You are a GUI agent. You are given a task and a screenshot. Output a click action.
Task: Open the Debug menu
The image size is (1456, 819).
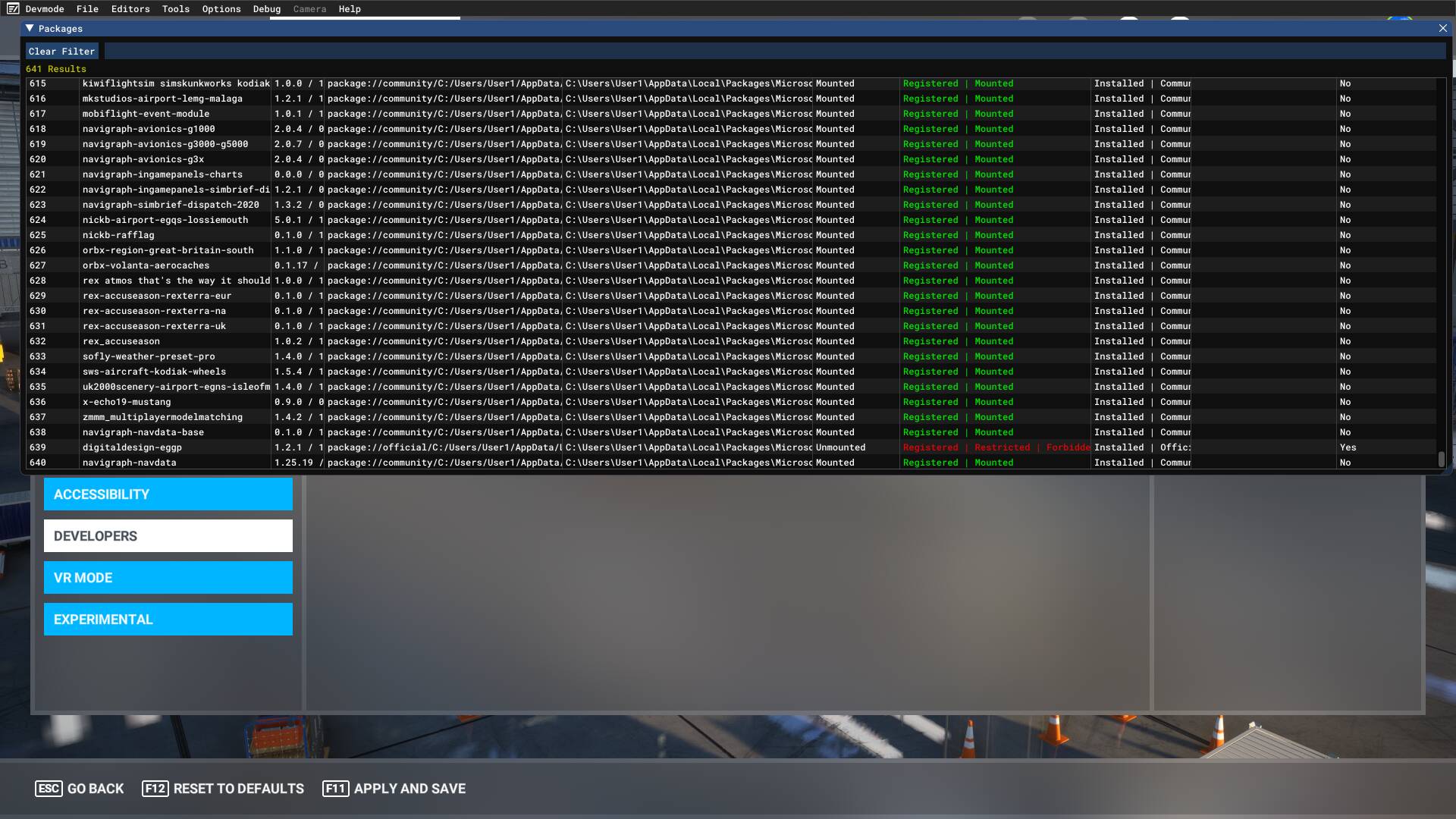coord(266,9)
